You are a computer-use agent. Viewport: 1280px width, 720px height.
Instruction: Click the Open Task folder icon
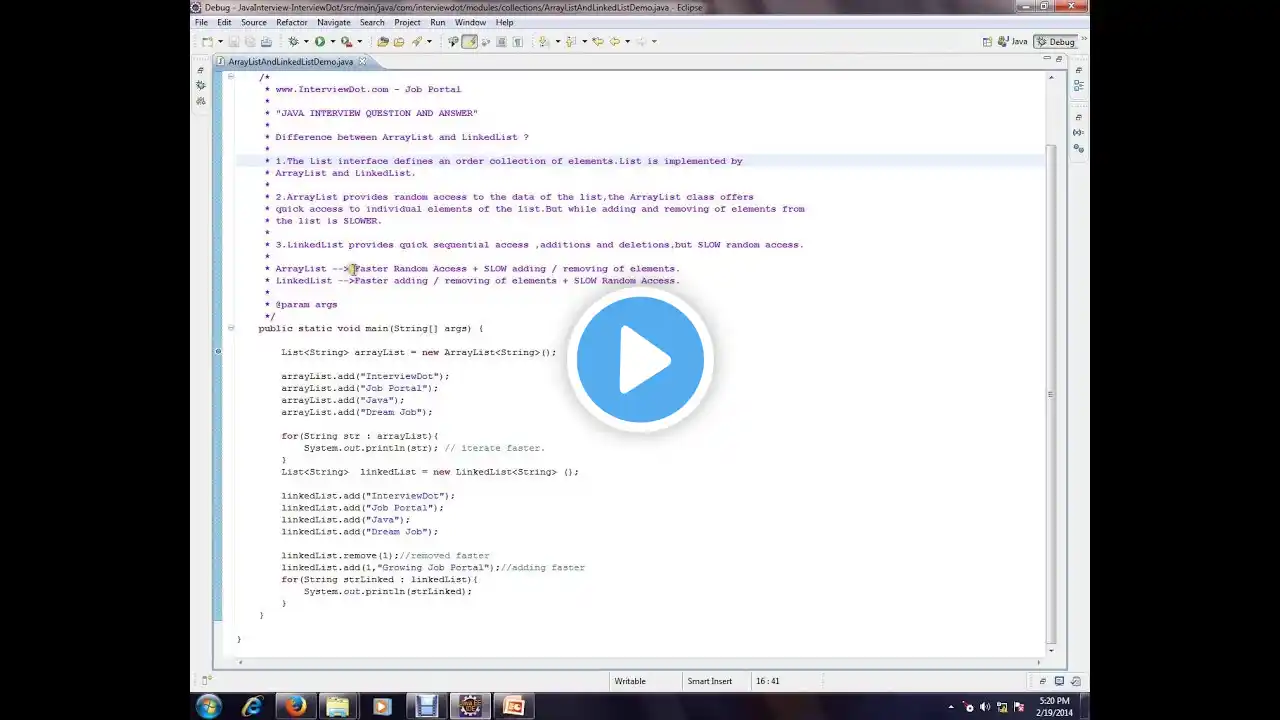[399, 42]
